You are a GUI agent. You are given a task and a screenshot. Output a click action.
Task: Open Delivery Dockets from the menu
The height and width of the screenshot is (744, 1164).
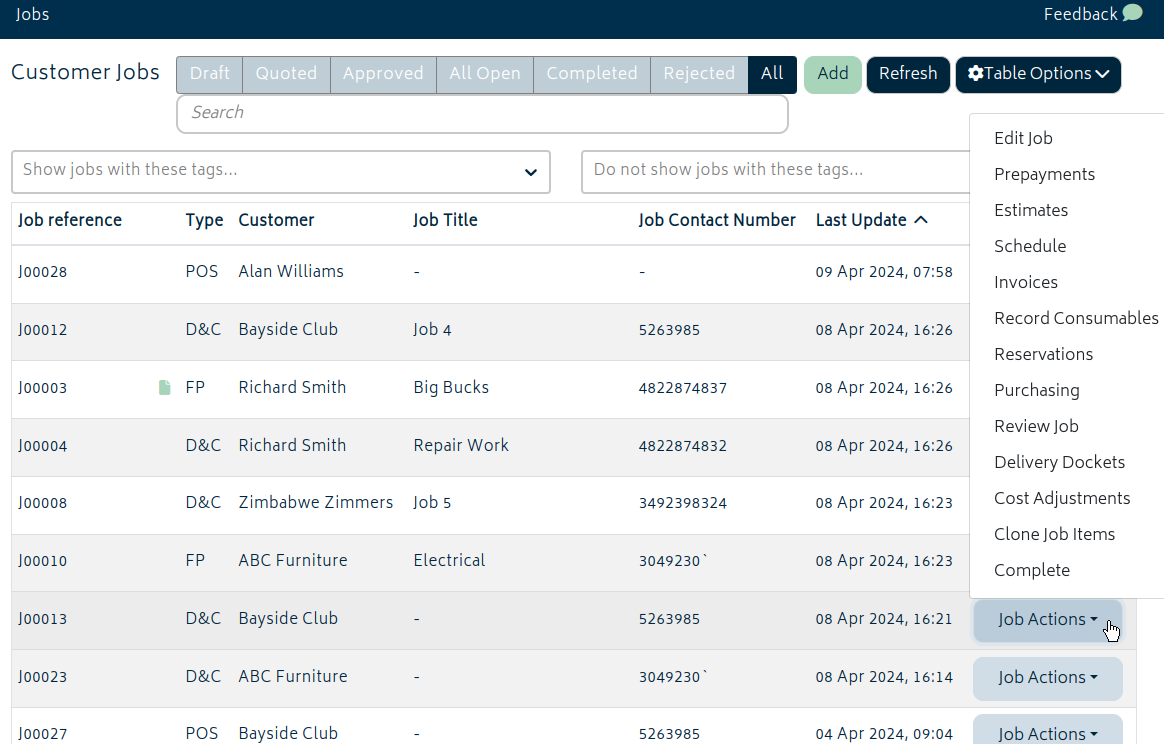[x=1059, y=463]
